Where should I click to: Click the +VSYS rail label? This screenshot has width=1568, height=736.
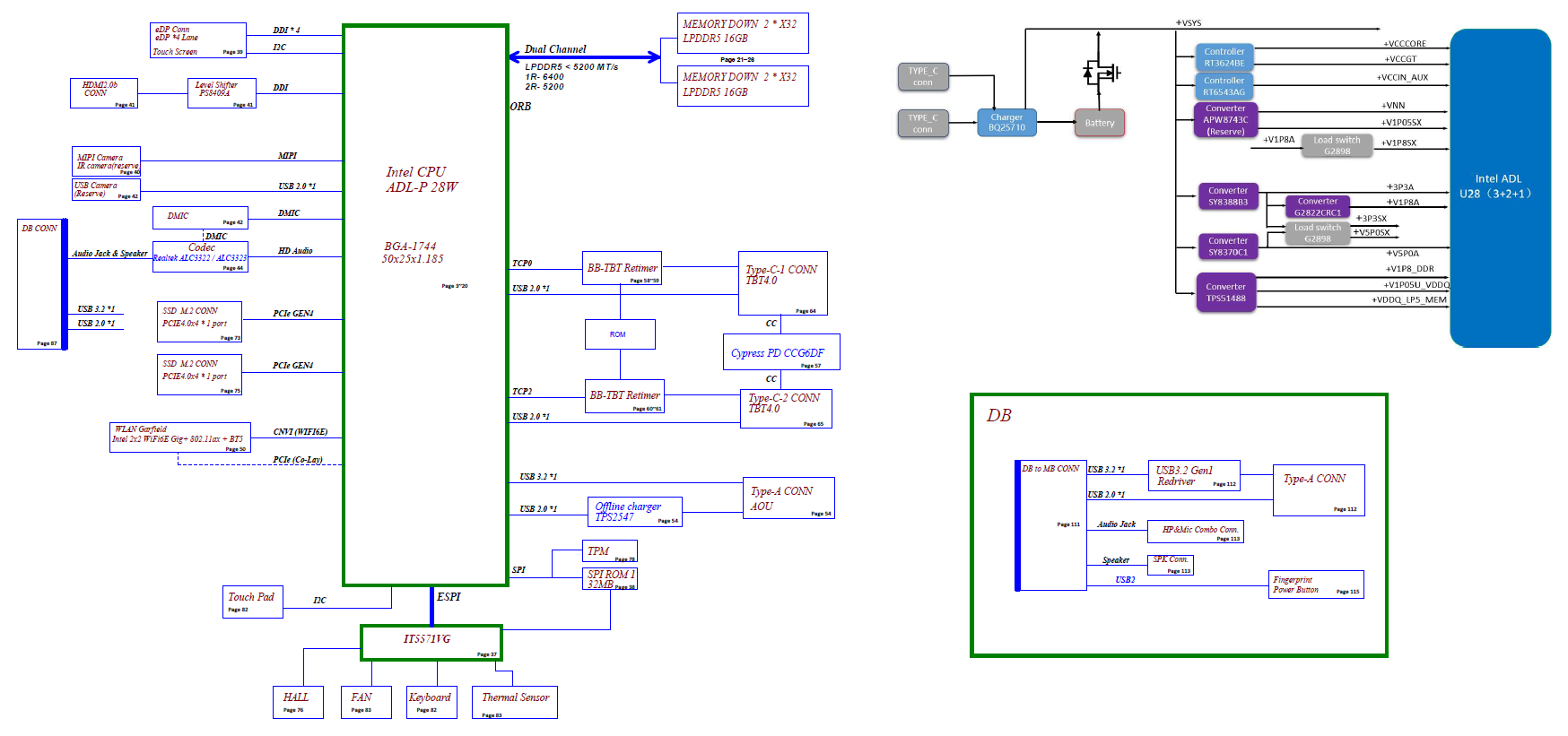pos(1189,23)
